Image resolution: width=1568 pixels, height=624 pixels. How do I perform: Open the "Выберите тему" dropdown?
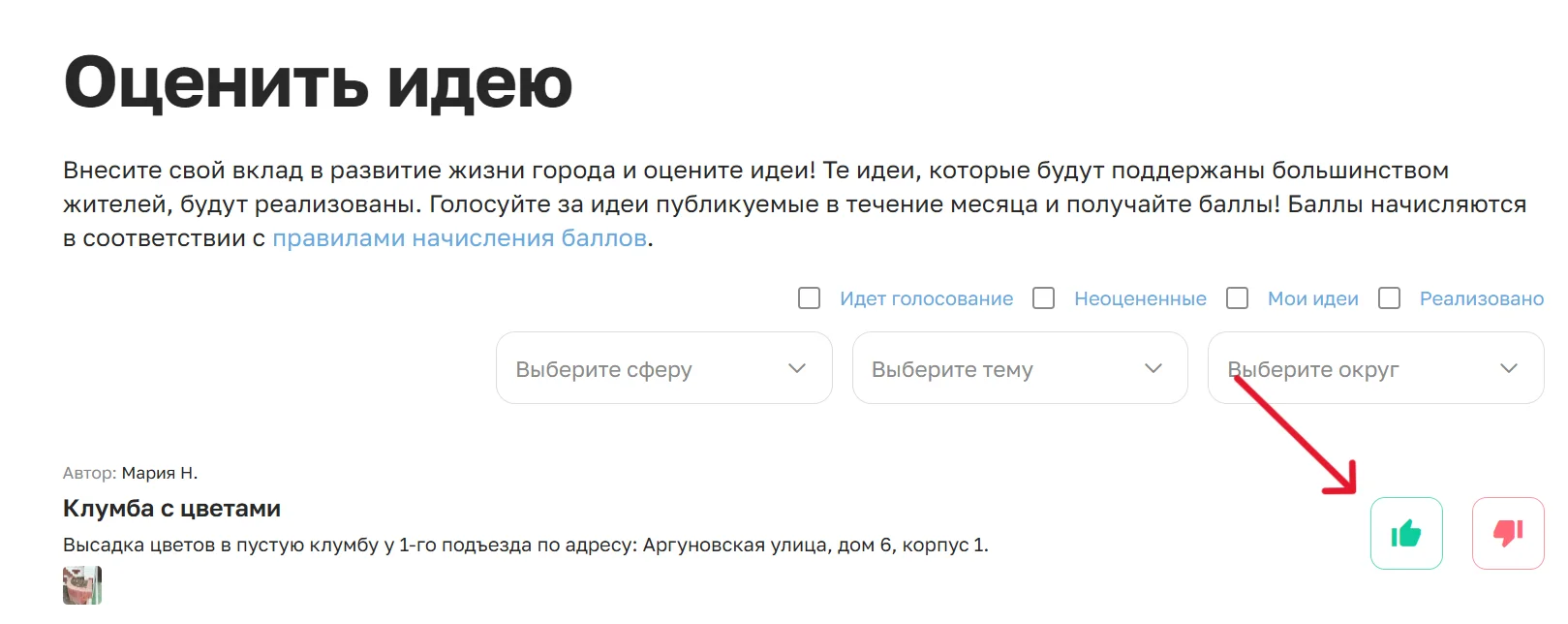click(1020, 368)
